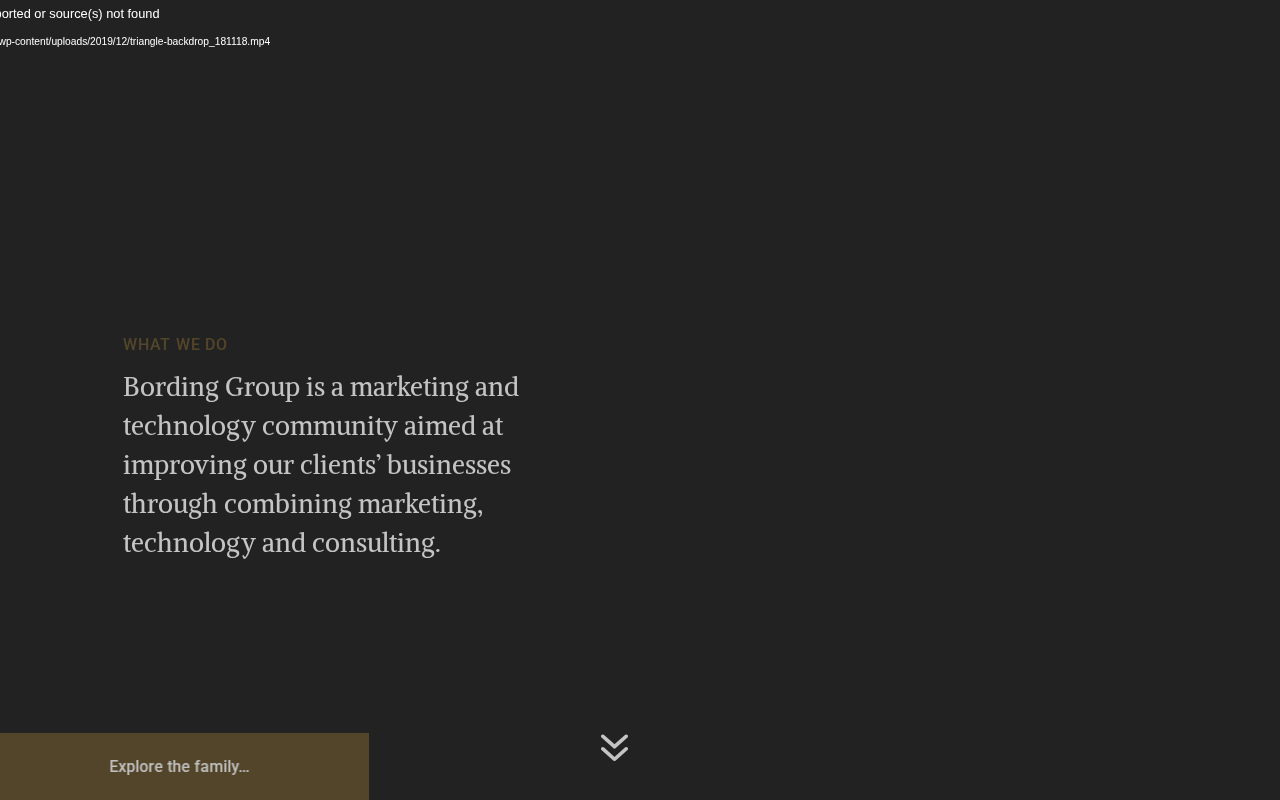
Task: Click the line "through combining marketing,"
Action: pyautogui.click(x=303, y=504)
